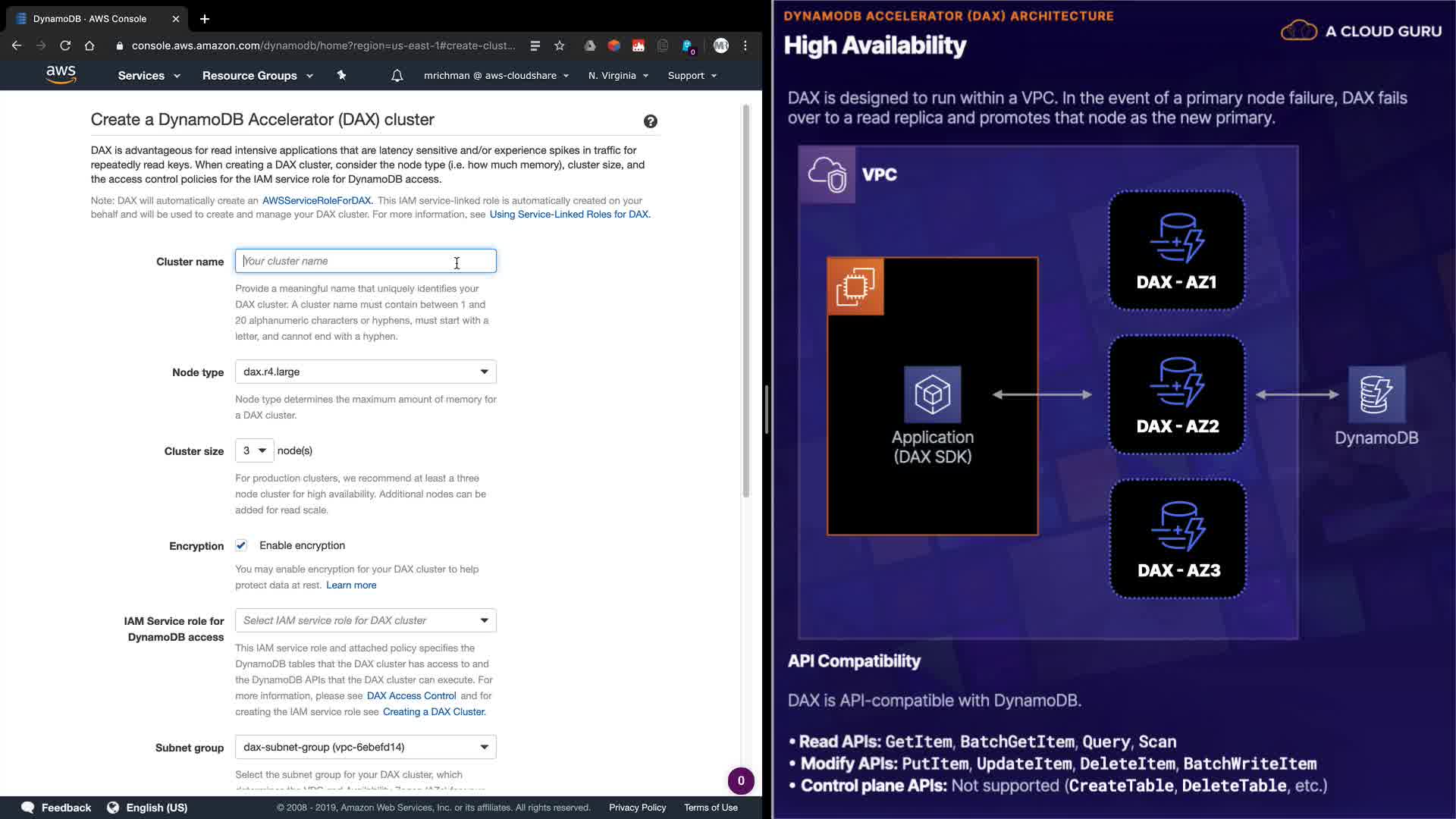Reload the page with the refresh icon
The image size is (1456, 819).
[65, 45]
